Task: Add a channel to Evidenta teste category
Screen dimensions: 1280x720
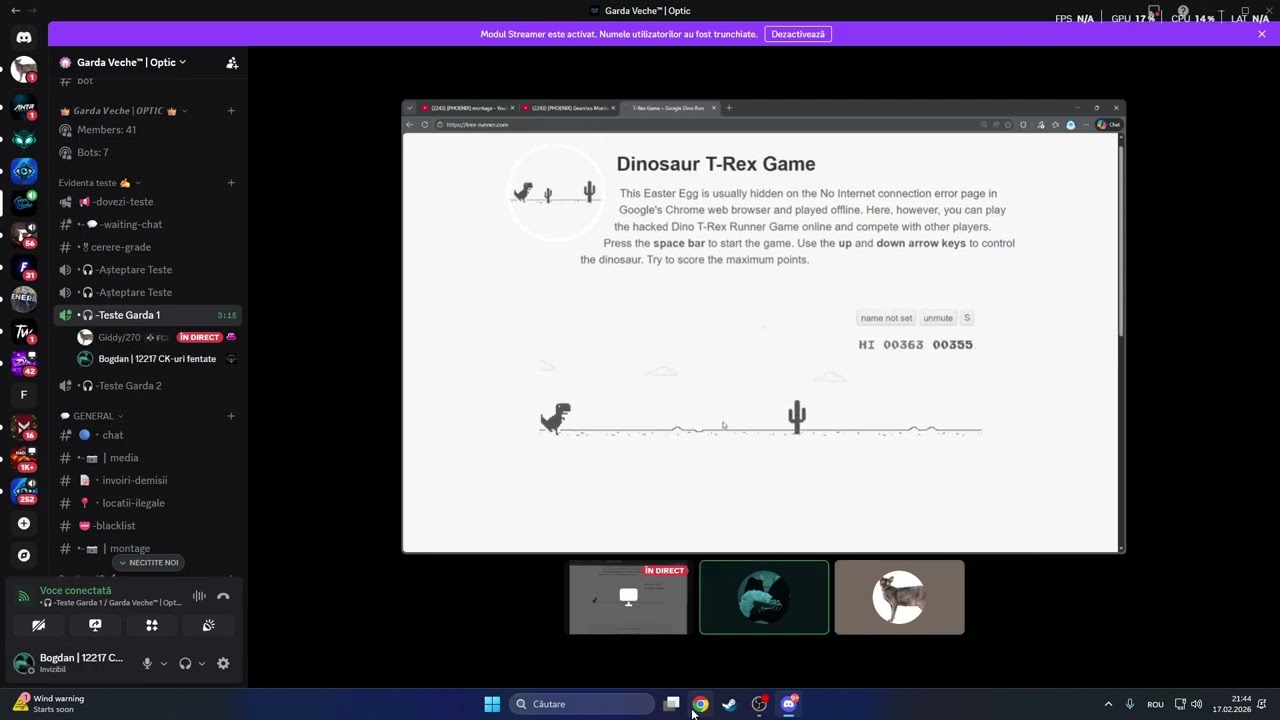Action: pyautogui.click(x=231, y=183)
